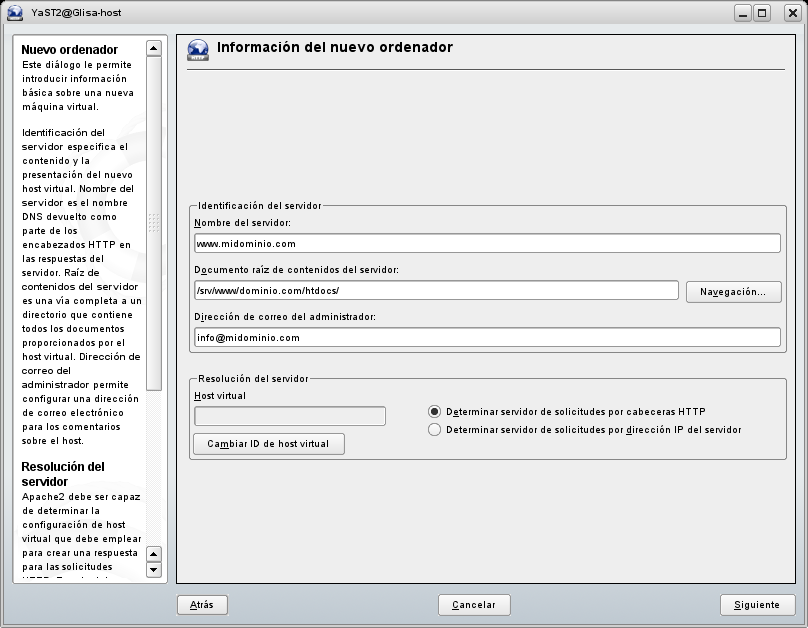Click the YaST window menu icon in title bar

(14, 13)
